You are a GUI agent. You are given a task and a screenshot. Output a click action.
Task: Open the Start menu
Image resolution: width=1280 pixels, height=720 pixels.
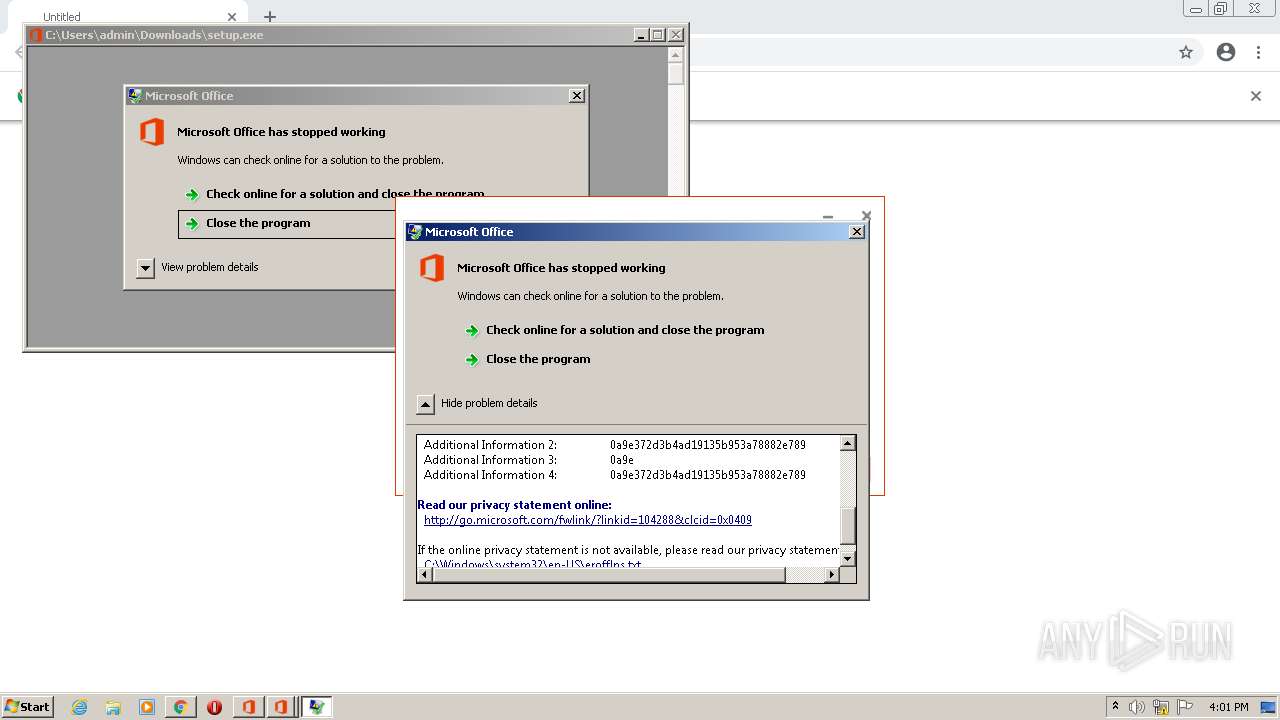(27, 707)
